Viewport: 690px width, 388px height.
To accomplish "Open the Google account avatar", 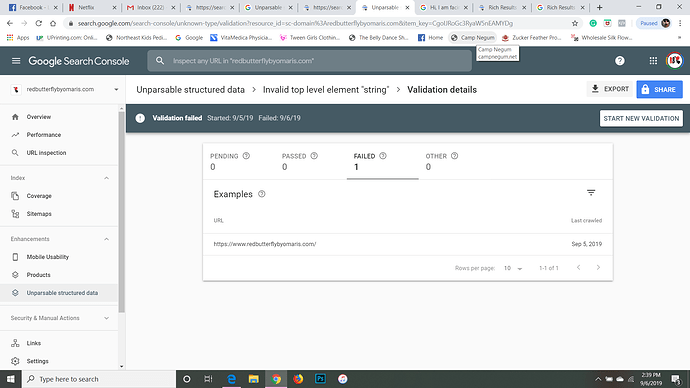I will [x=674, y=61].
